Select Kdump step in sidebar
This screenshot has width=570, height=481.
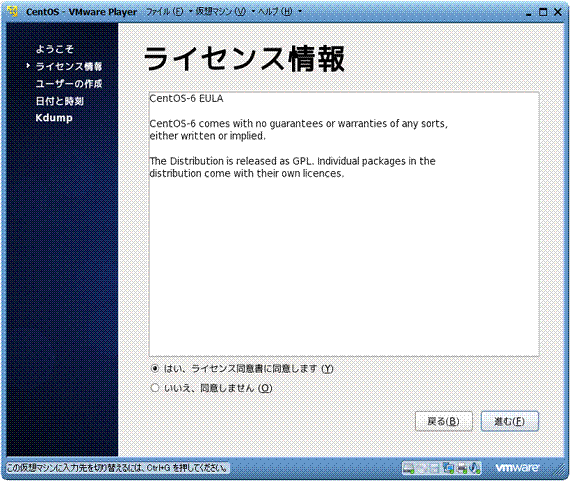tap(54, 118)
